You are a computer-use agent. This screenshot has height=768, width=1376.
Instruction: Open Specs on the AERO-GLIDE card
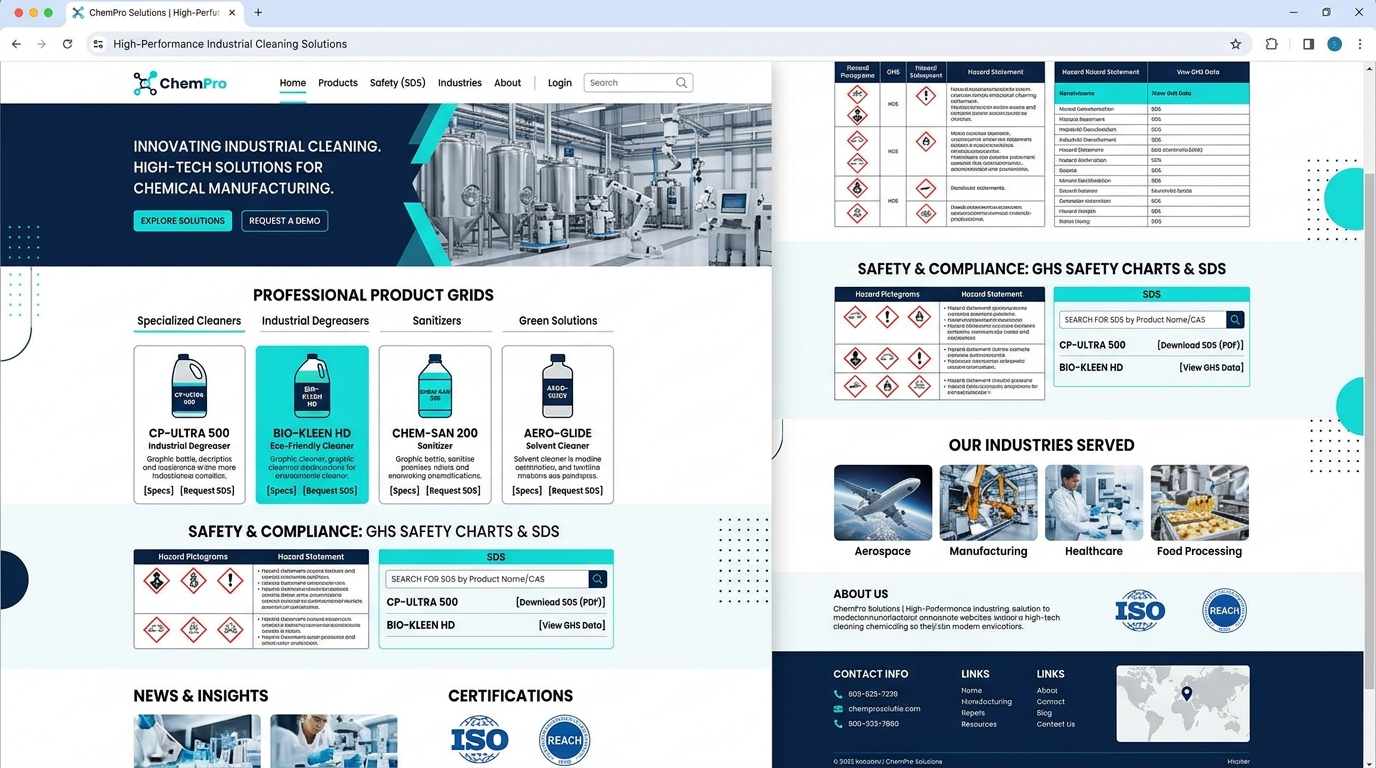pos(527,491)
